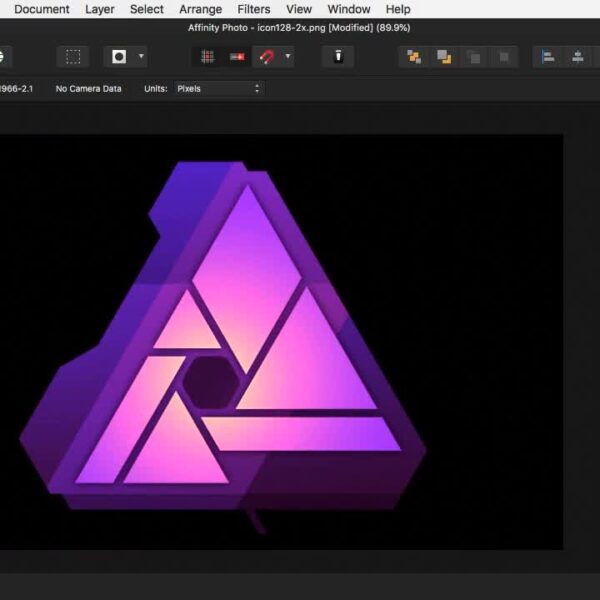
Task: Open the Help menu
Action: point(398,9)
